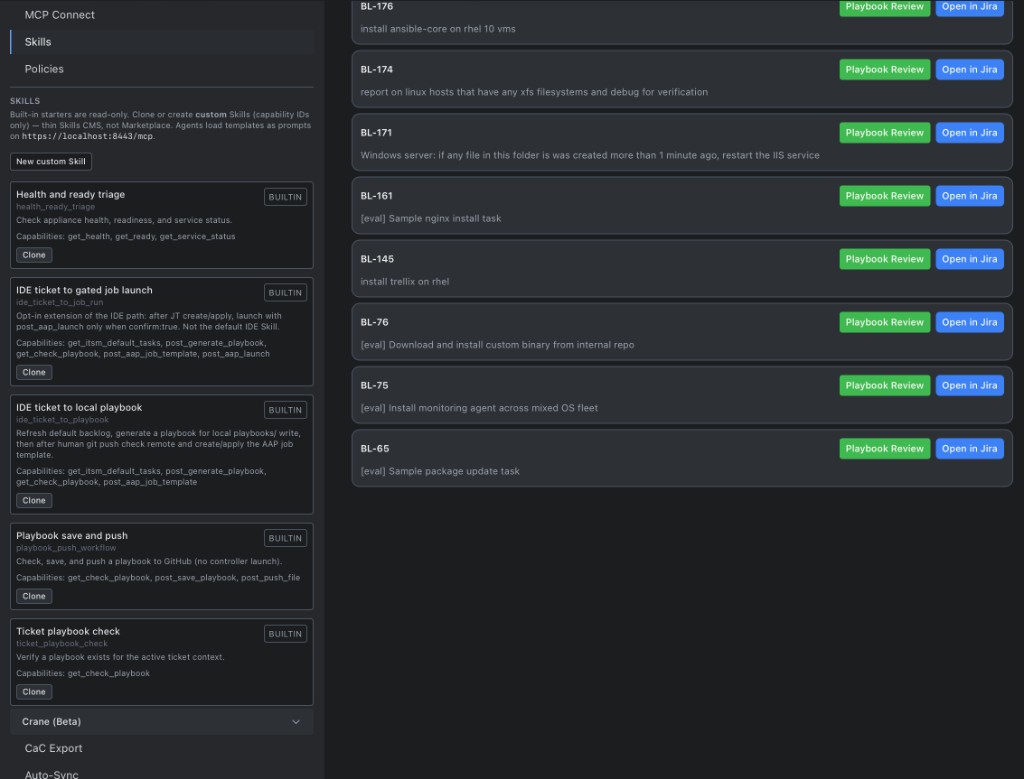Collapse the Crane (Beta) section chevron
The height and width of the screenshot is (779, 1024).
(x=296, y=722)
